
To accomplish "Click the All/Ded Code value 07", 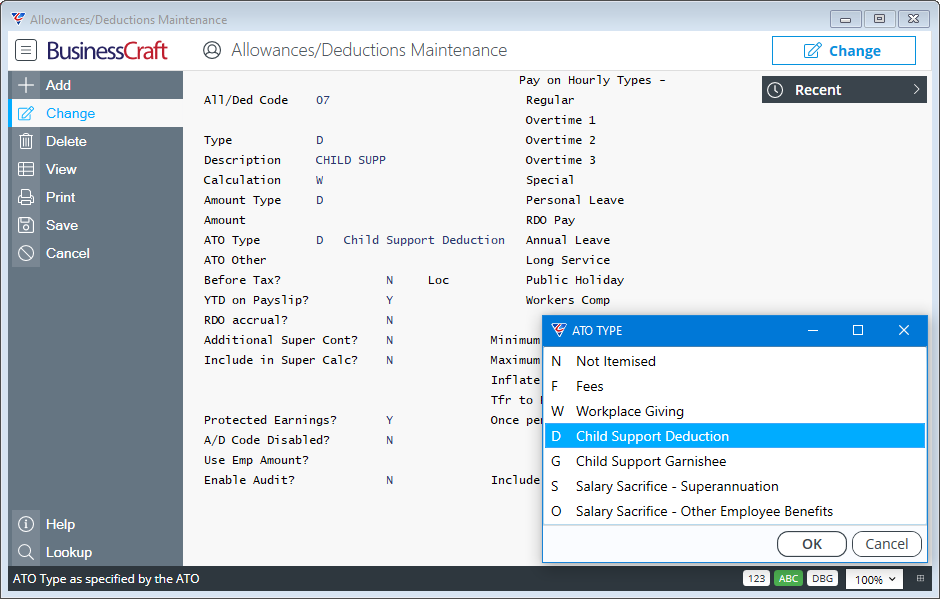I will pyautogui.click(x=323, y=100).
